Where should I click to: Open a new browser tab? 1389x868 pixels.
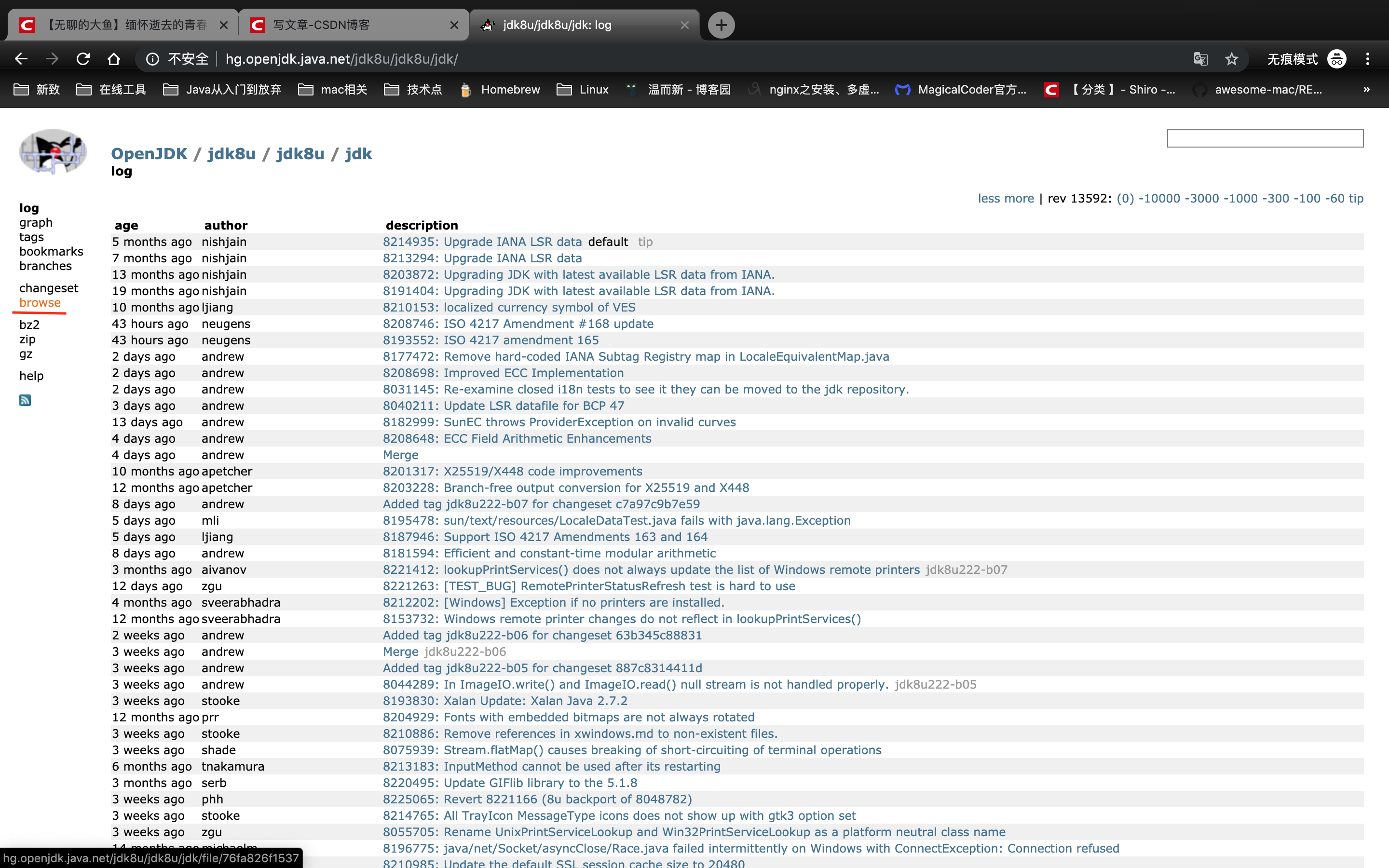[x=721, y=25]
